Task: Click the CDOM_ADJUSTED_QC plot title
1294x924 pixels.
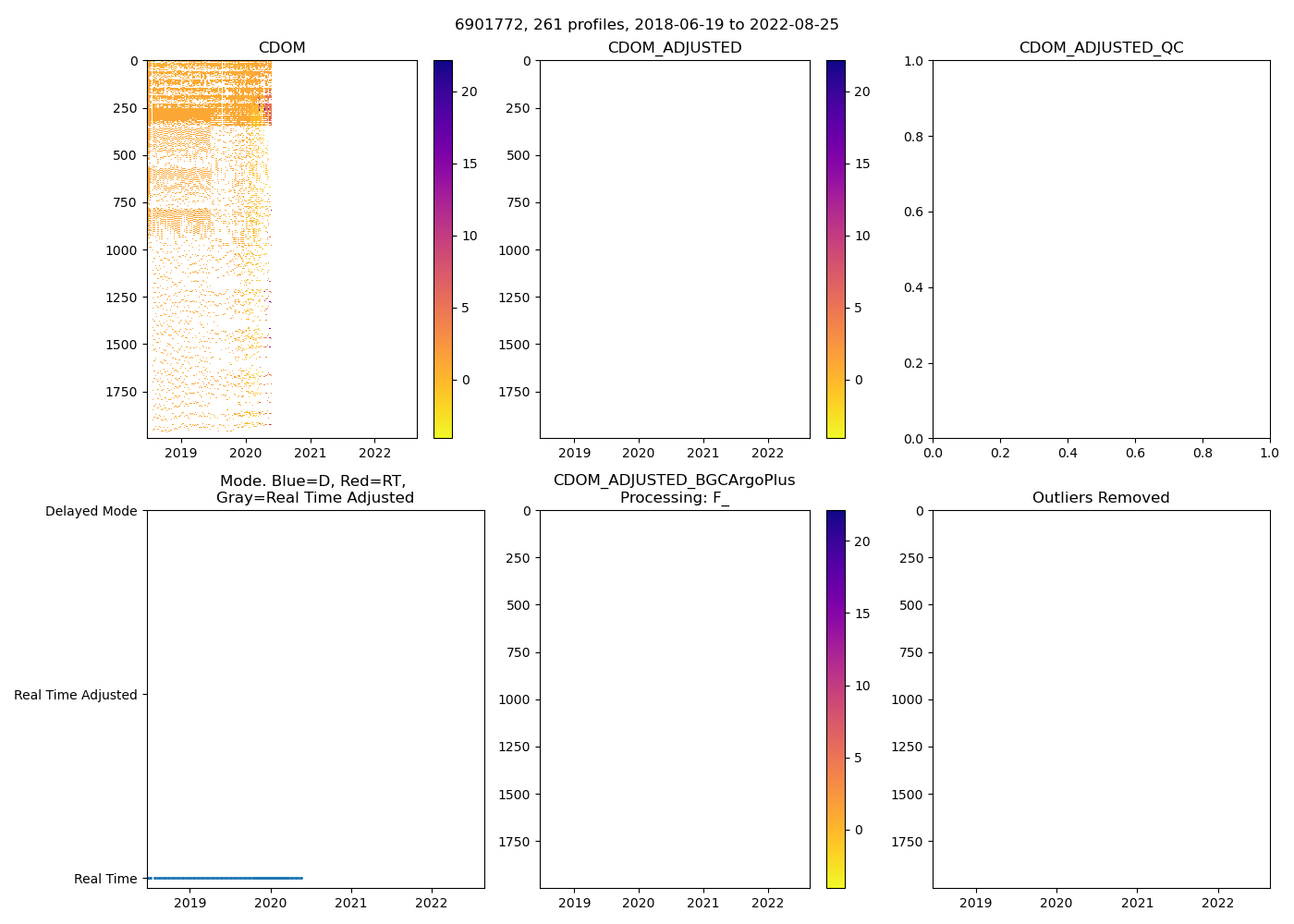Action: 1101,48
